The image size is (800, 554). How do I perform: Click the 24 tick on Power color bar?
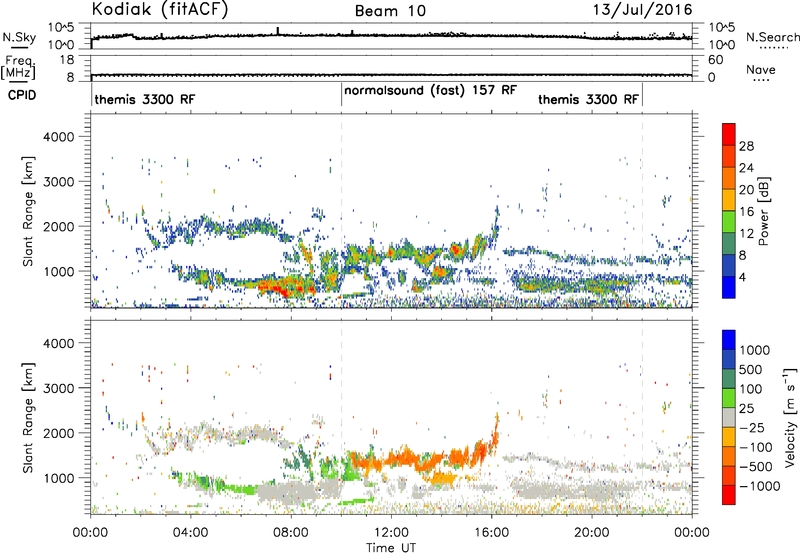(746, 168)
